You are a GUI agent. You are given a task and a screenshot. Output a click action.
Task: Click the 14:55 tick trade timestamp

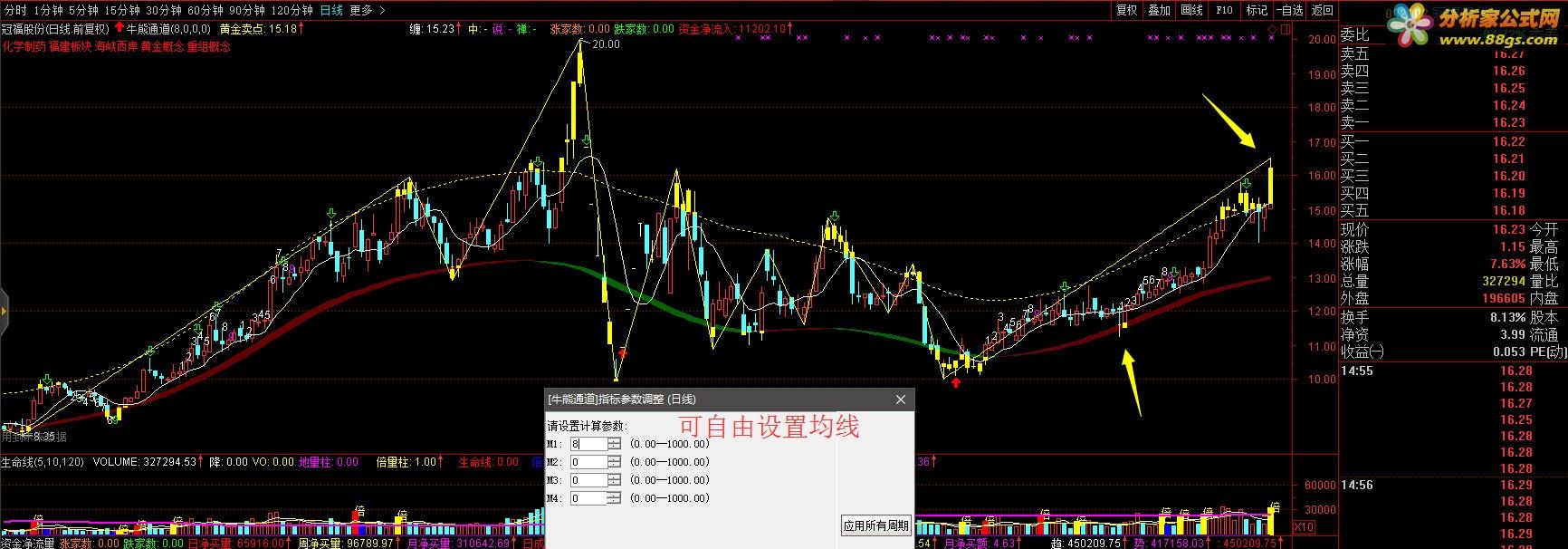tap(1357, 371)
